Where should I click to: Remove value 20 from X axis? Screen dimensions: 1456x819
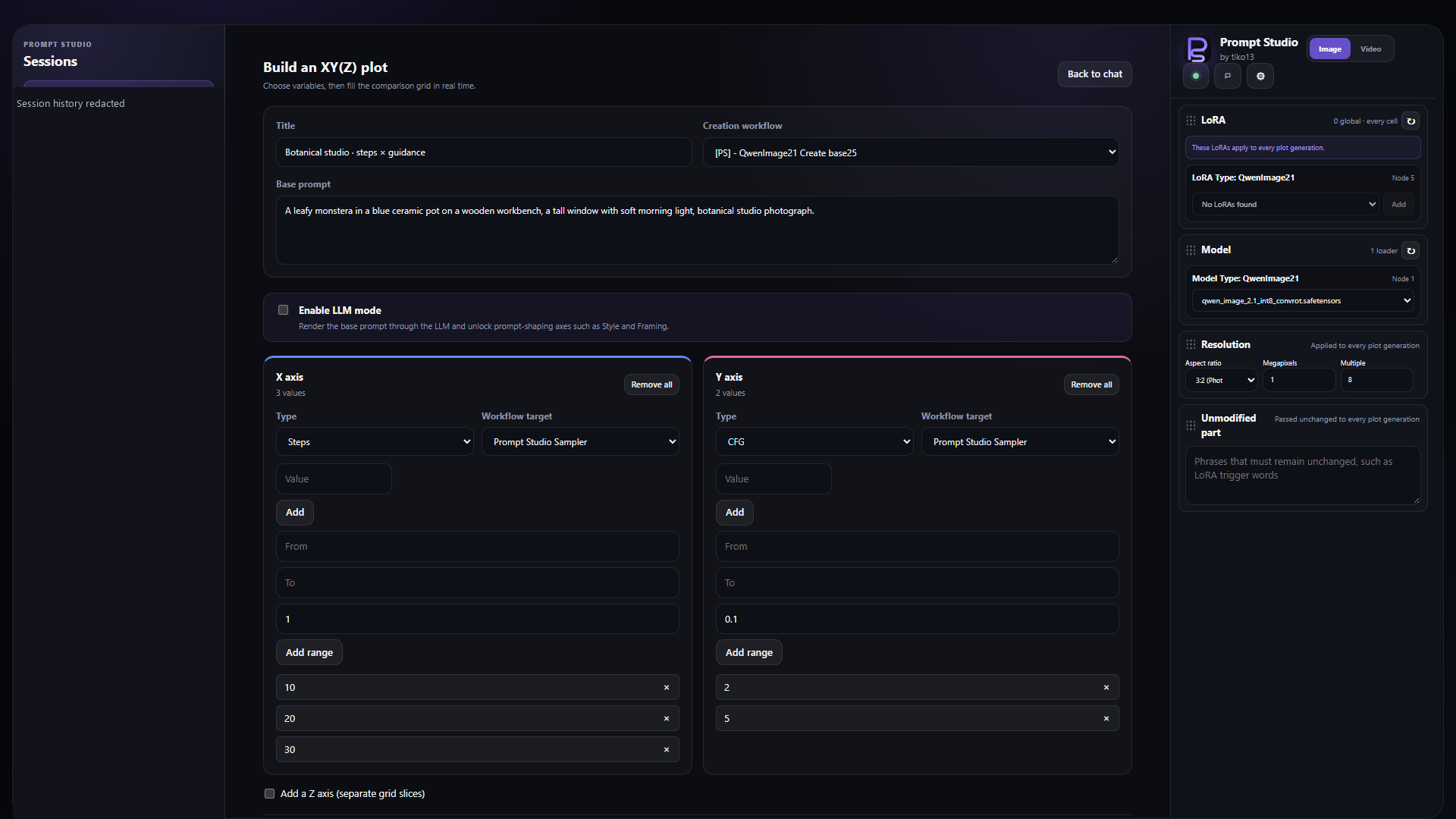(667, 719)
